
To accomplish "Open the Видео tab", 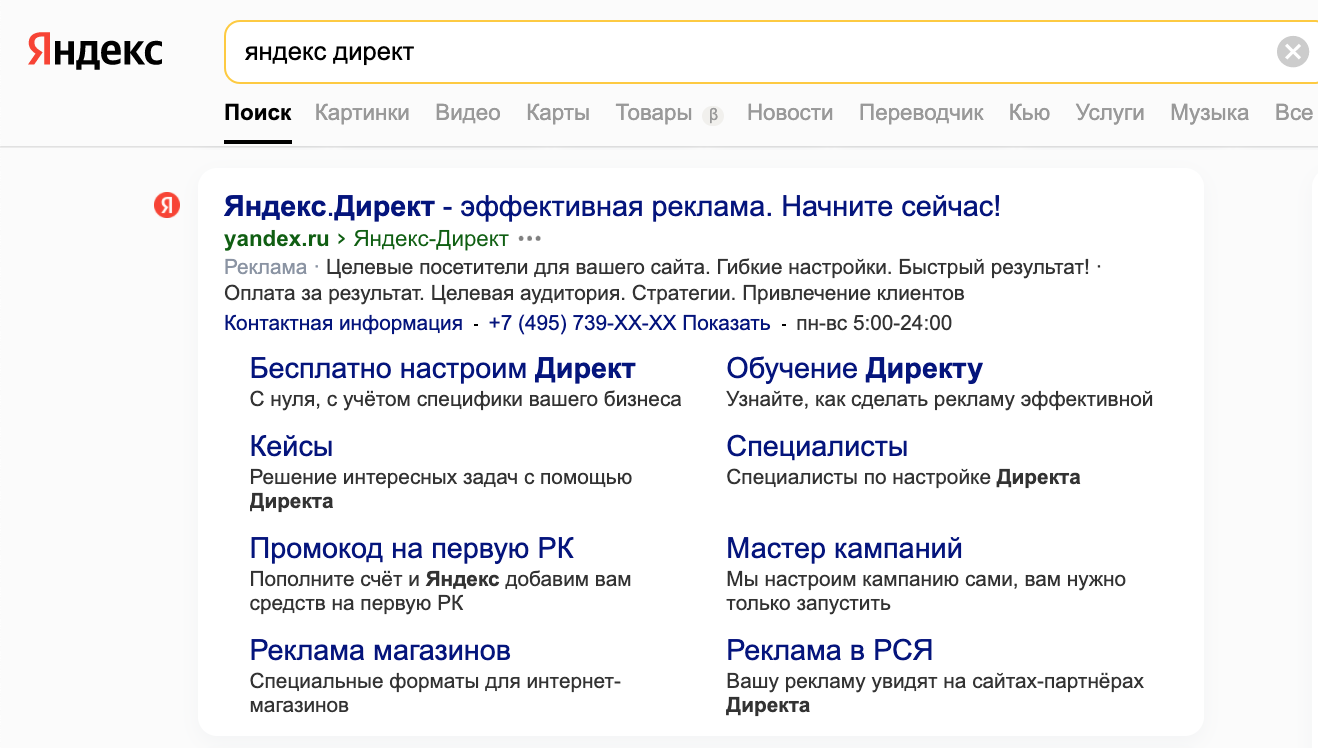I will pos(468,113).
